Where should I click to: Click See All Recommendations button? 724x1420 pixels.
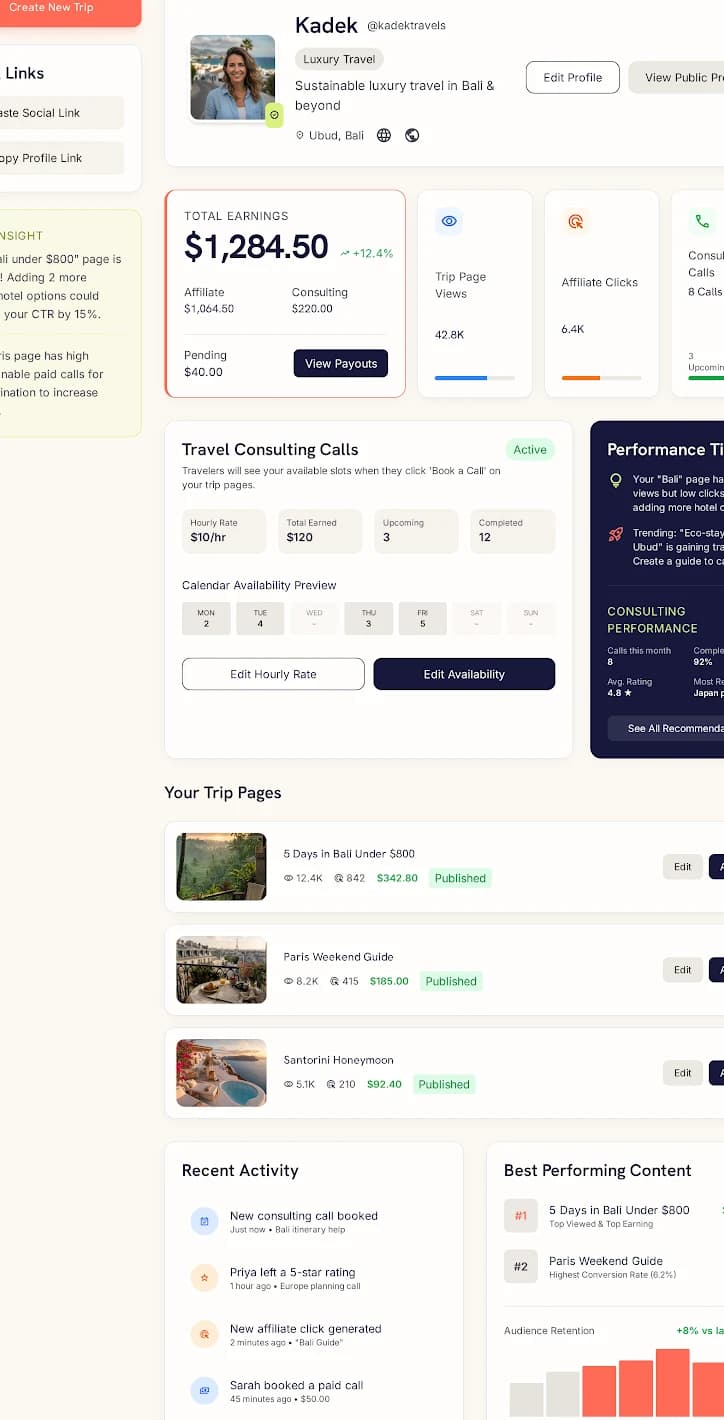(666, 728)
